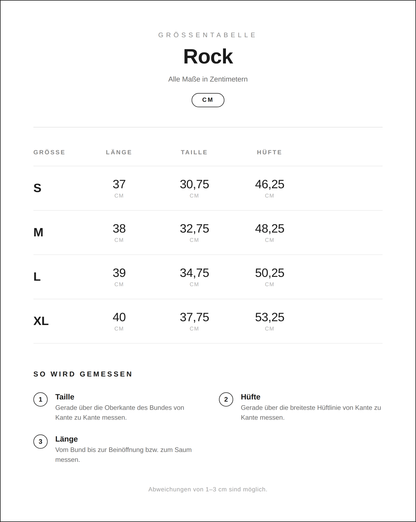Click the 53,25 hip value for XL
Image resolution: width=416 pixels, height=522 pixels.
coord(270,317)
